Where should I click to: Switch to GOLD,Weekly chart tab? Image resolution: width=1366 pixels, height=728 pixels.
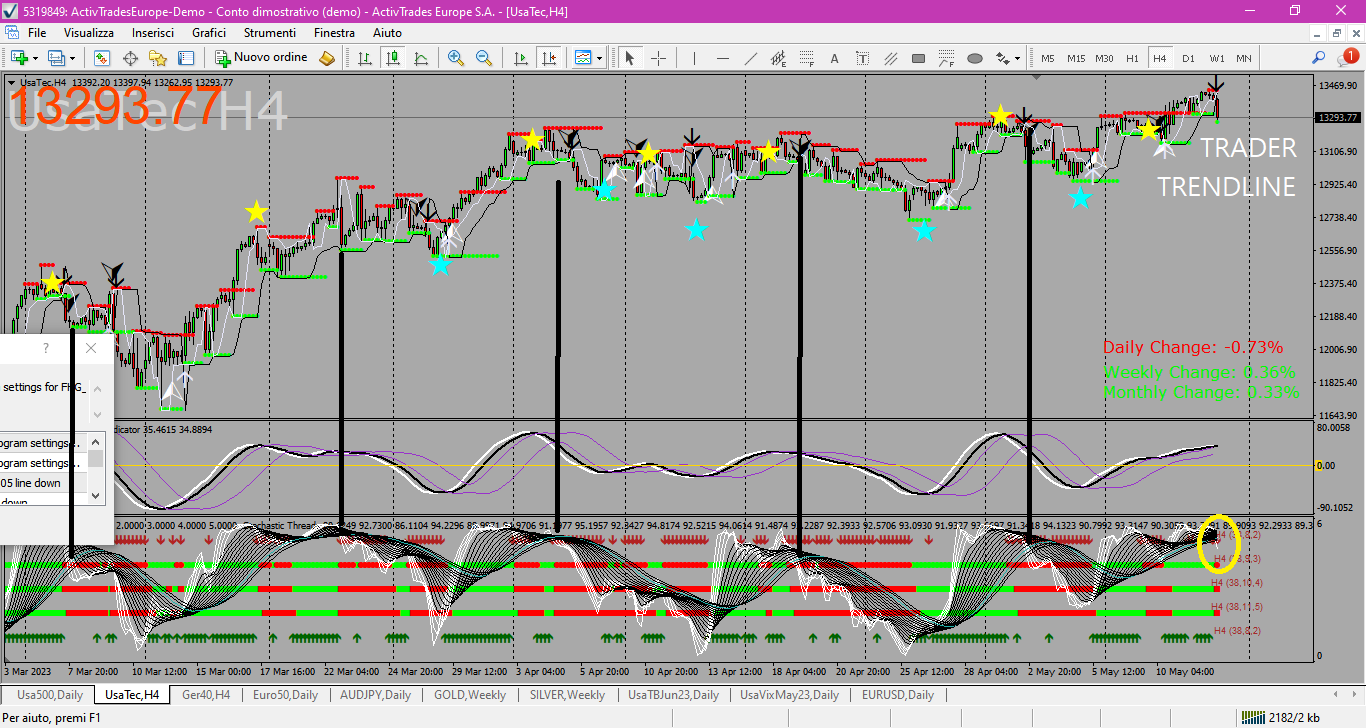(469, 694)
